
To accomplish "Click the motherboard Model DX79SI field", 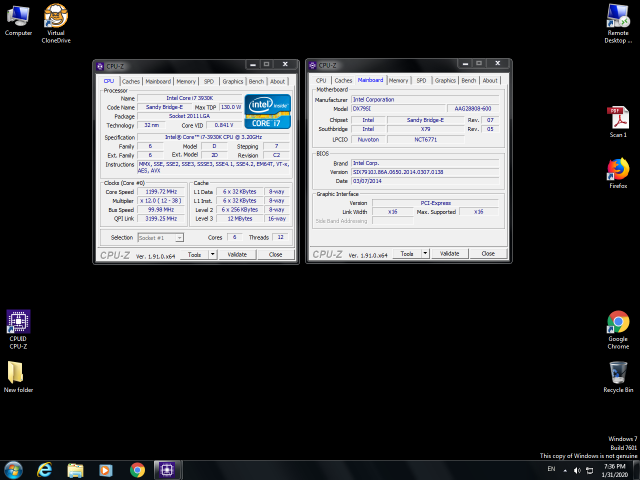I will 398,109.
